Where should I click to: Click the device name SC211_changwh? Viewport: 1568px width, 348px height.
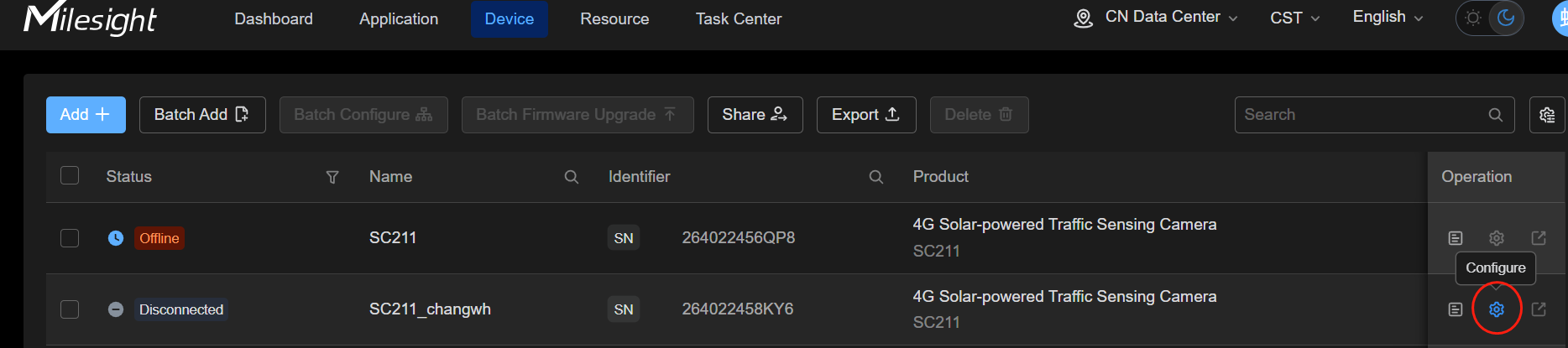coord(430,309)
